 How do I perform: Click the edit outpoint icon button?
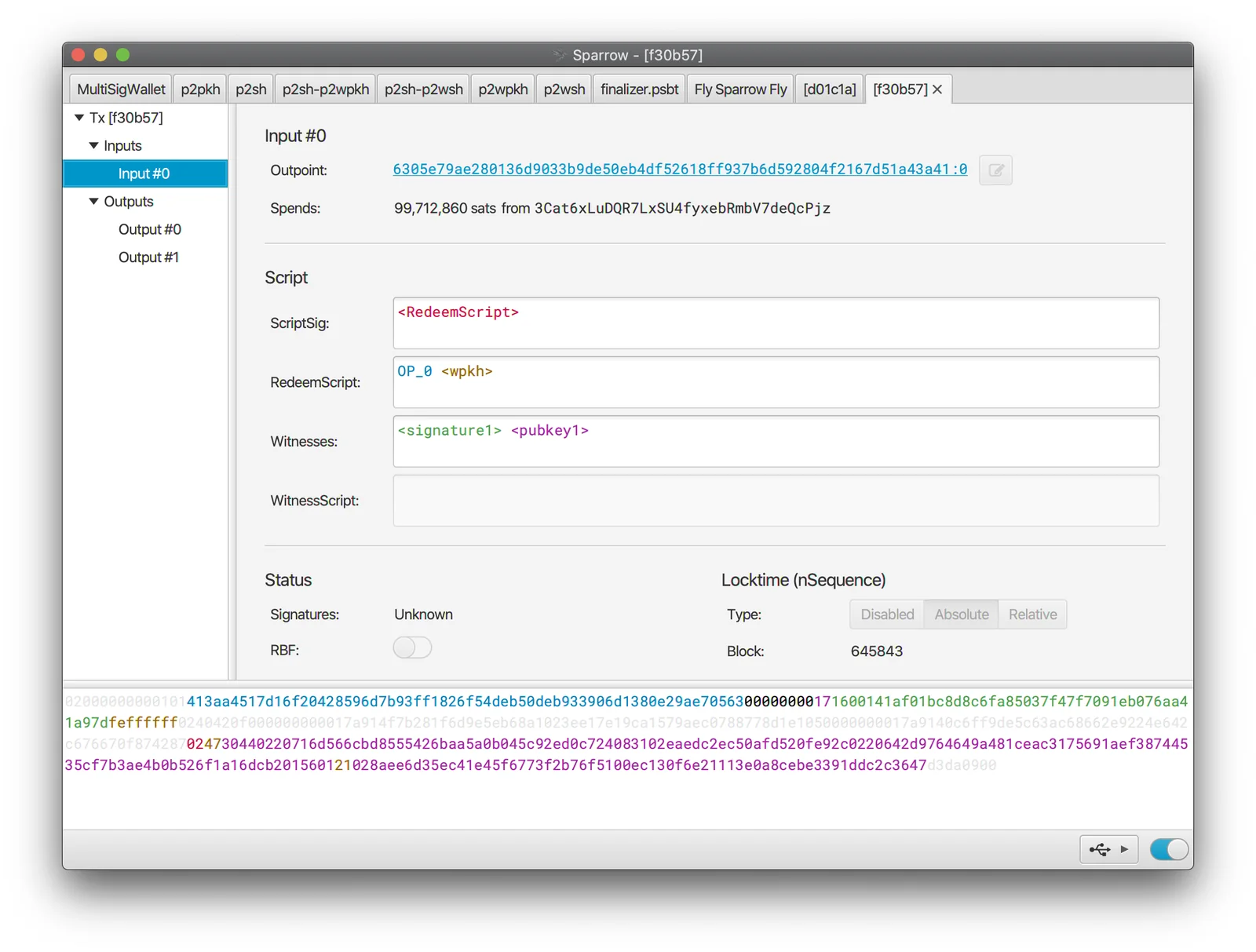[995, 170]
